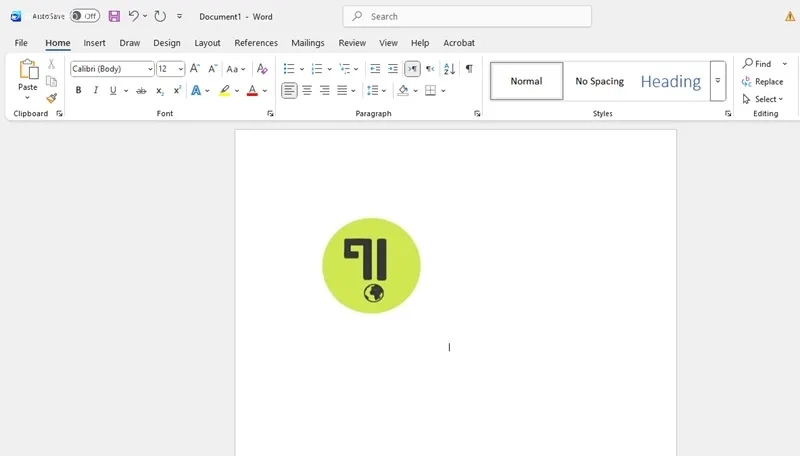Cut selection with the scissors icon

(51, 64)
